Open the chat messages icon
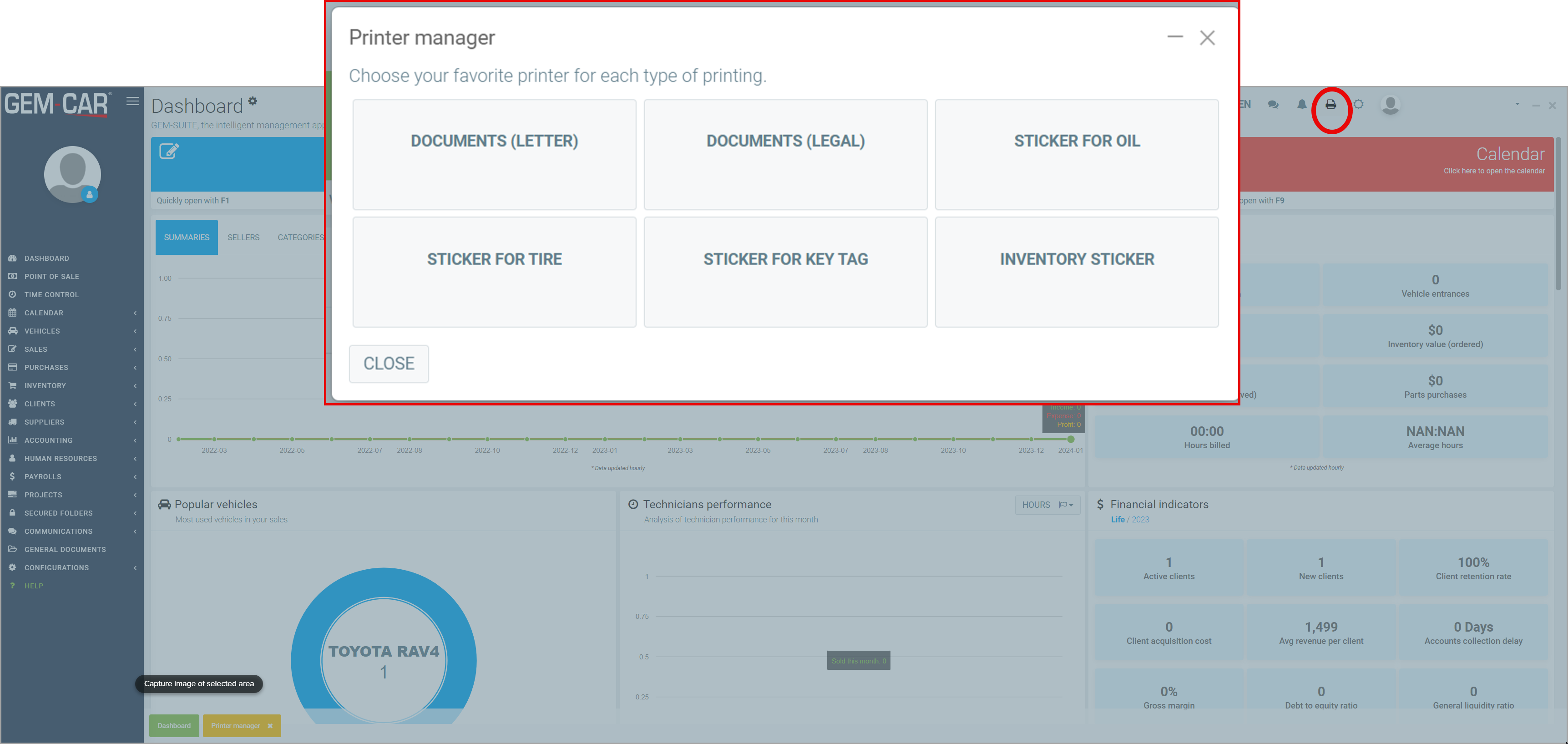Viewport: 1568px width, 744px height. click(x=1273, y=105)
